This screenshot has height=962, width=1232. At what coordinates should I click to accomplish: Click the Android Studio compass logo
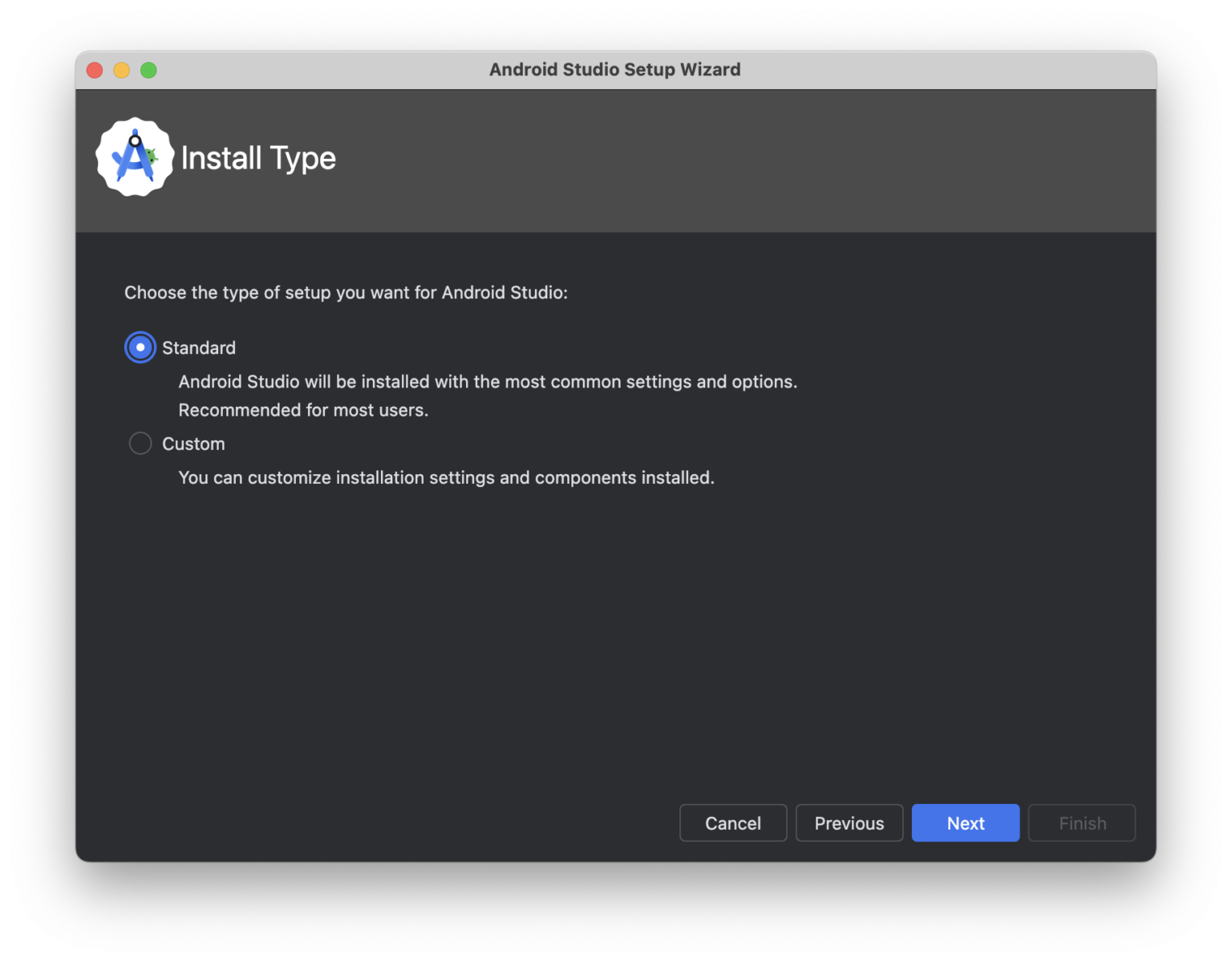[x=135, y=157]
